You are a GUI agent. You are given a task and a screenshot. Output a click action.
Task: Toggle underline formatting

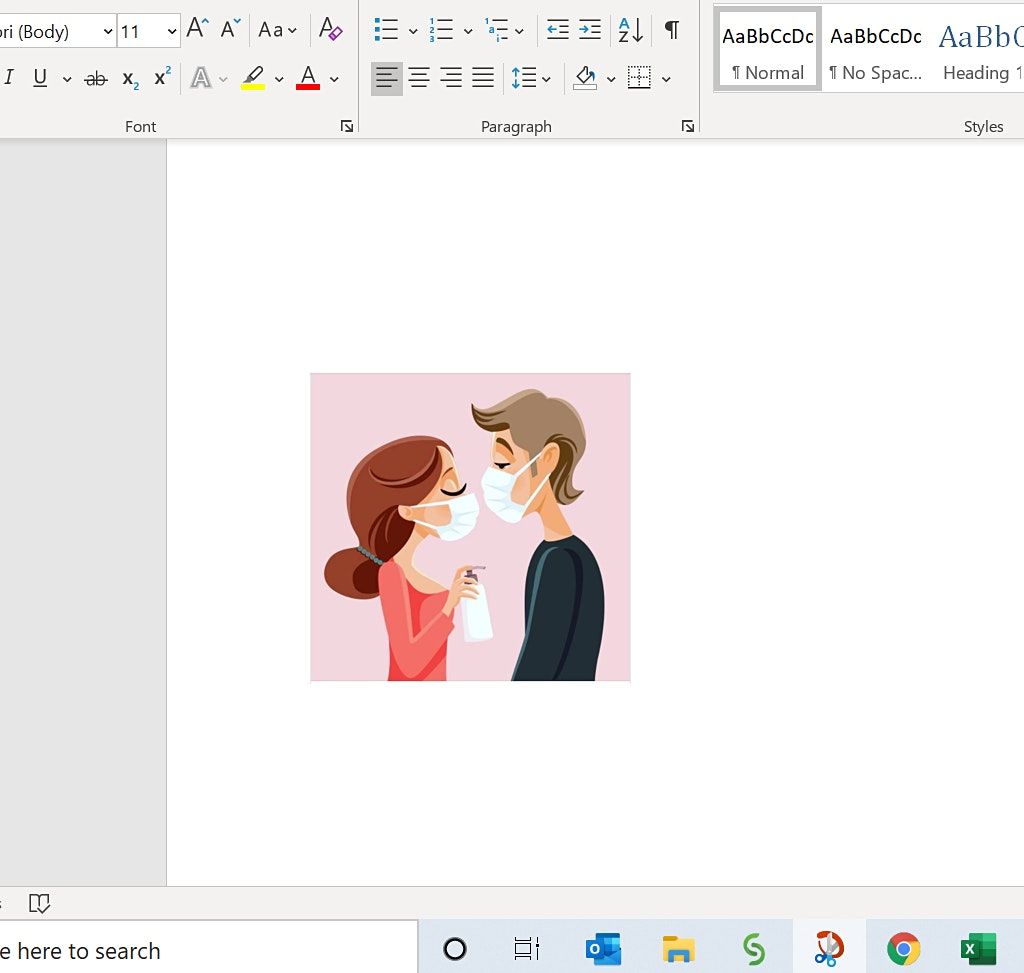pyautogui.click(x=40, y=78)
